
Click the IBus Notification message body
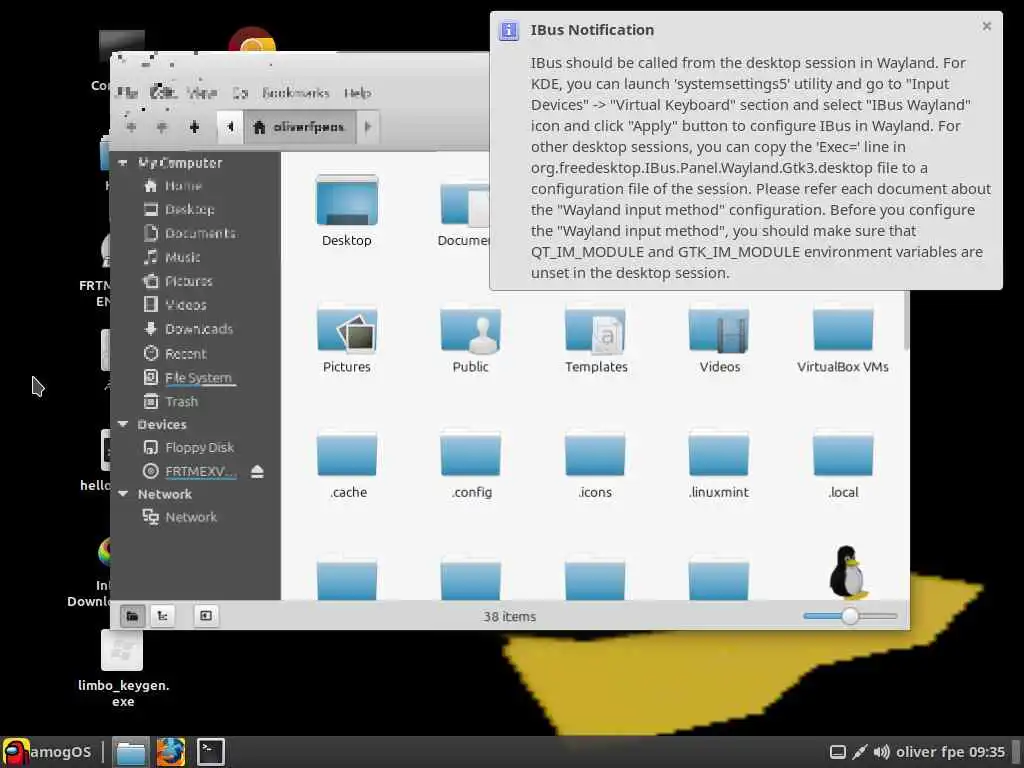[x=760, y=168]
